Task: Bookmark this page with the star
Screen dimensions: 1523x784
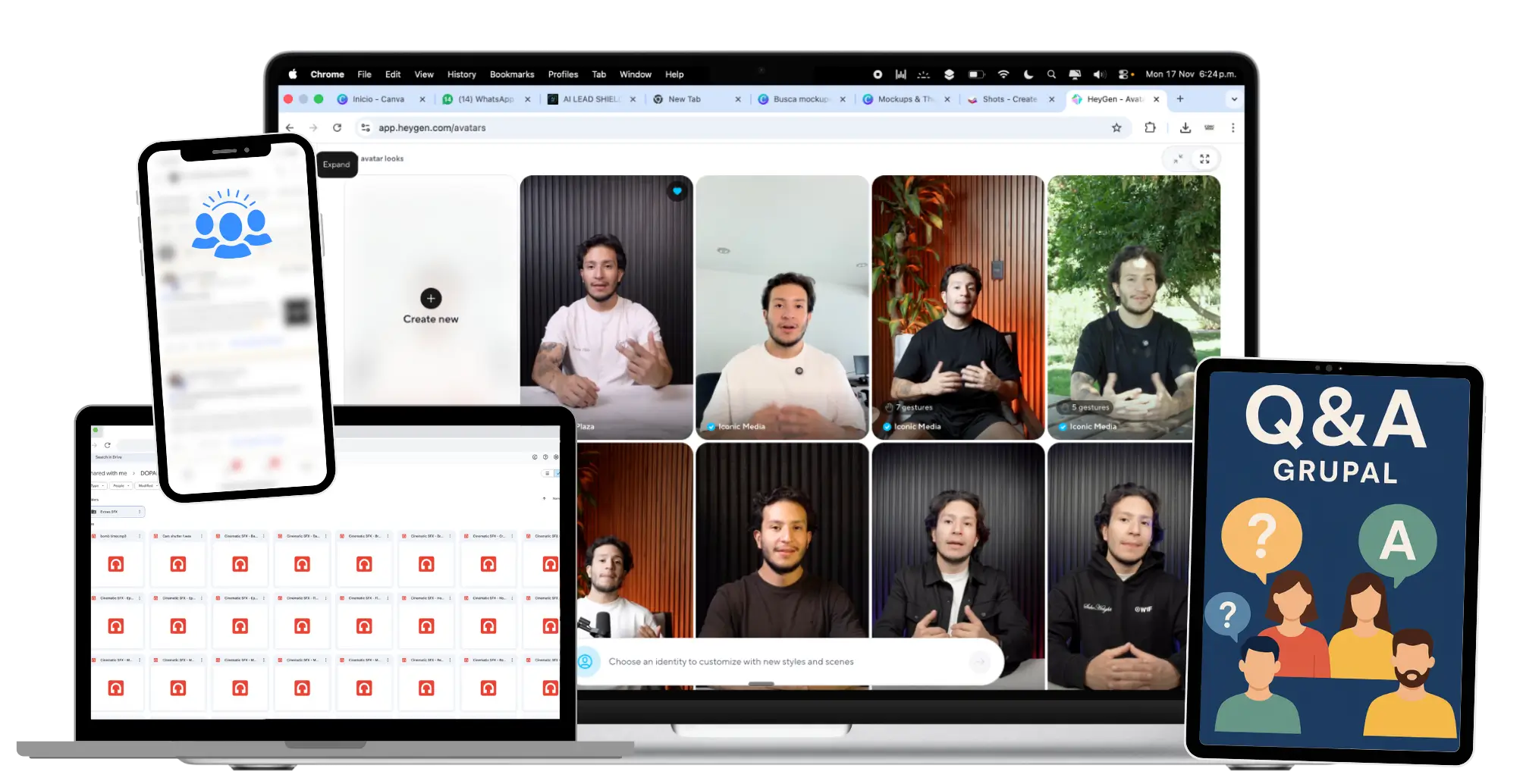Action: (x=1116, y=127)
